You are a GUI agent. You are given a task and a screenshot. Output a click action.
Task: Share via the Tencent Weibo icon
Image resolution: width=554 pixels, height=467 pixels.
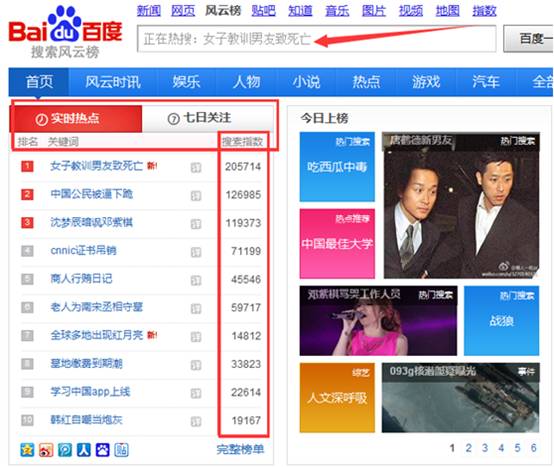(x=65, y=450)
